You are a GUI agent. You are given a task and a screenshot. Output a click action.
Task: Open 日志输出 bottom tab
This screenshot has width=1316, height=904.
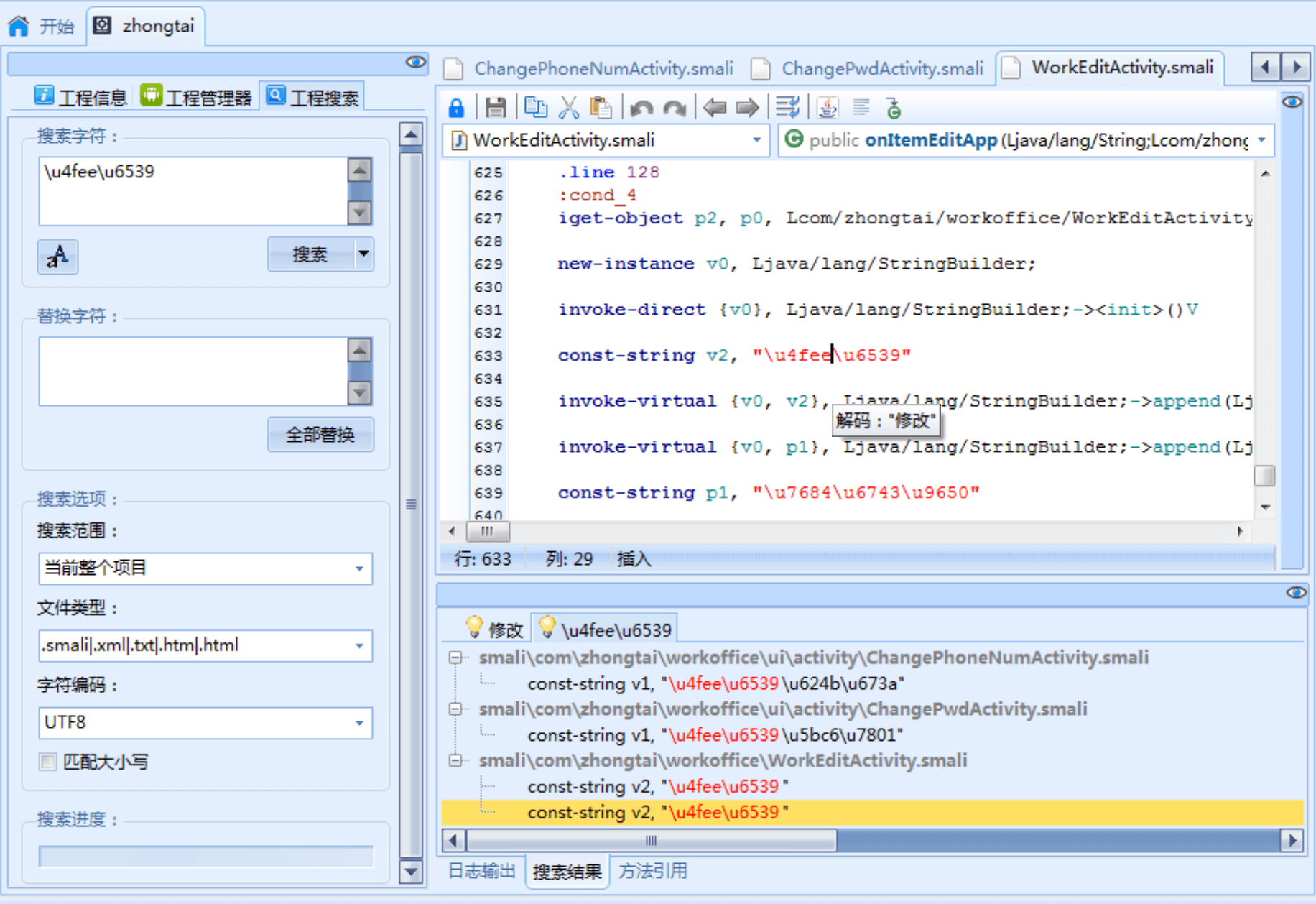(x=482, y=871)
